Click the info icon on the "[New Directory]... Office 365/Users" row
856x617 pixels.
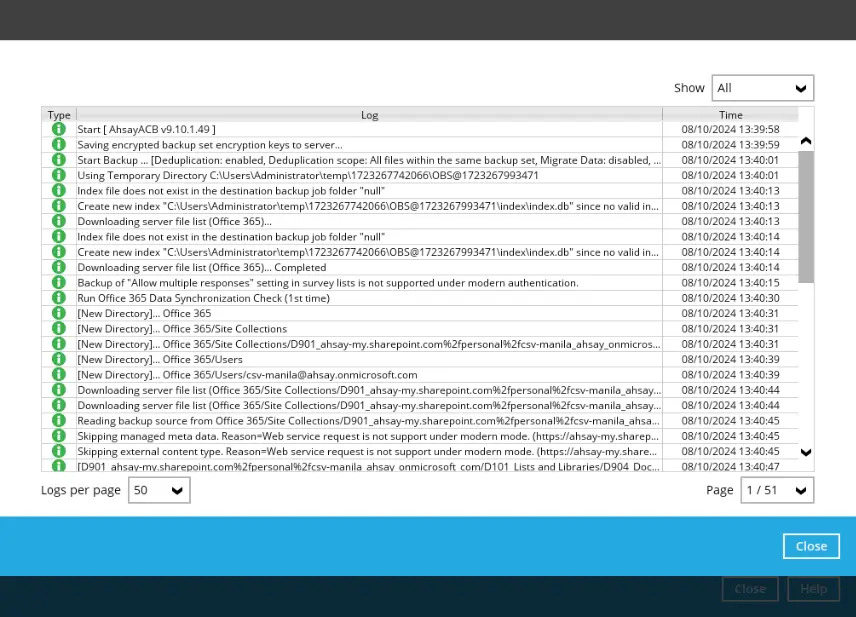[58, 359]
